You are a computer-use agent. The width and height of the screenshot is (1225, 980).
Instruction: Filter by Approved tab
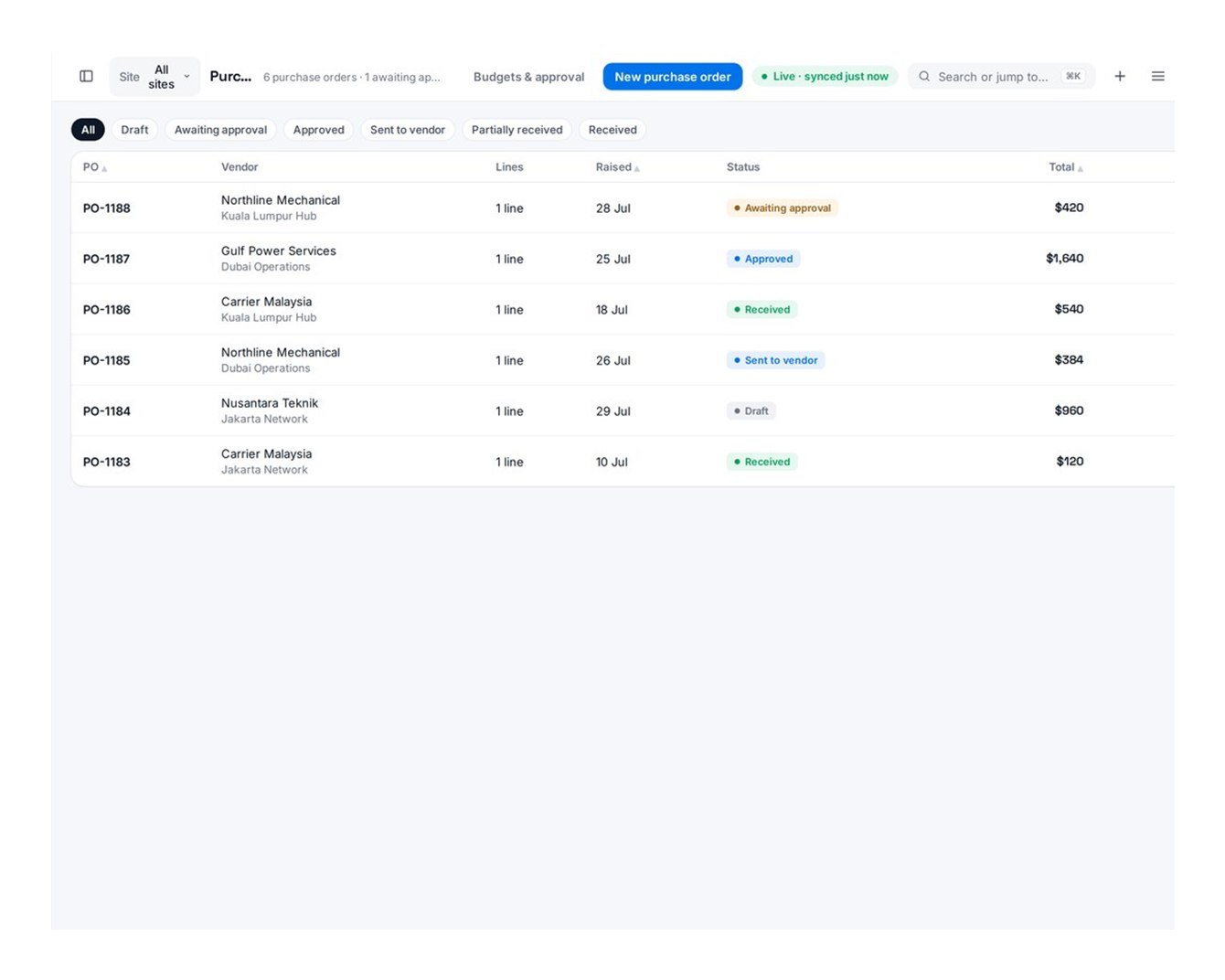coord(318,130)
